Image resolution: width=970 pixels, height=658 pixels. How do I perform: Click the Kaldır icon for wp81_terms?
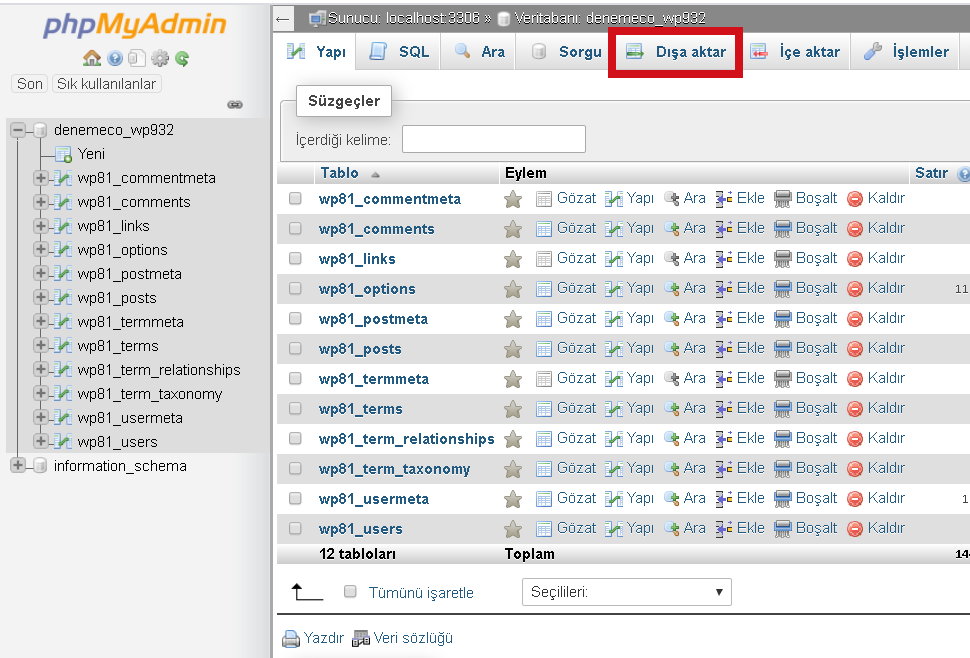point(855,409)
